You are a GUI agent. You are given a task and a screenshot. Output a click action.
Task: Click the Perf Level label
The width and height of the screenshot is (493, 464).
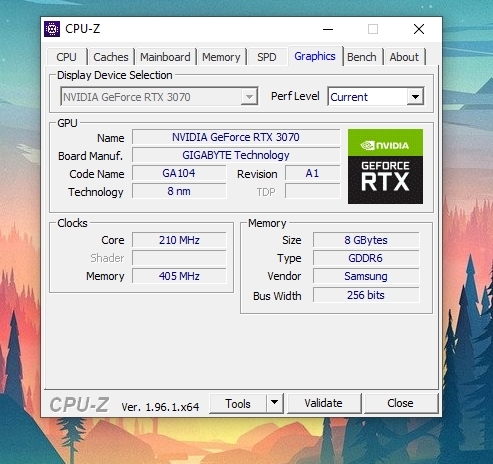coord(295,96)
